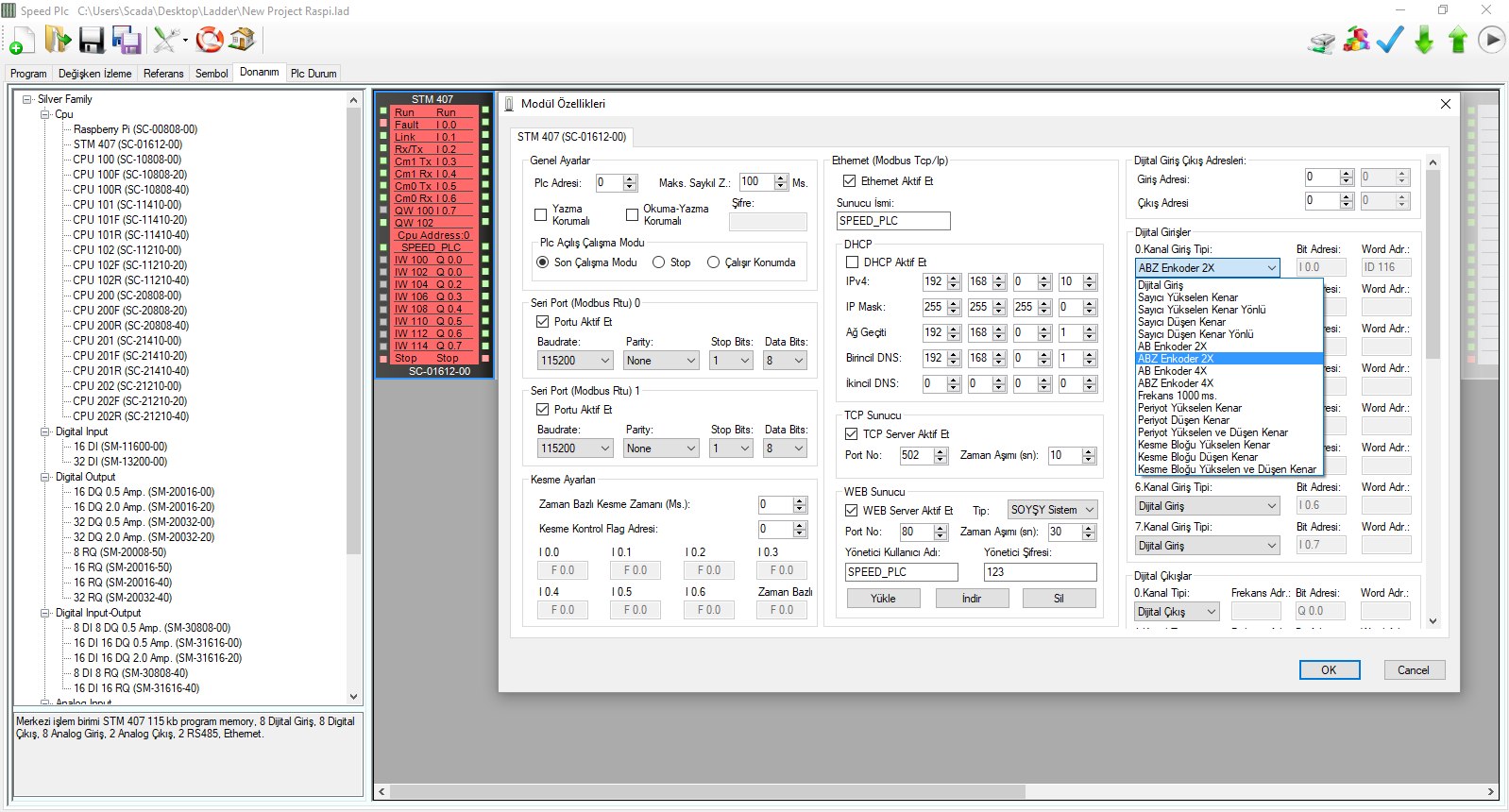The height and width of the screenshot is (812, 1509).
Task: Click the new file icon with green plus
Action: (x=21, y=41)
